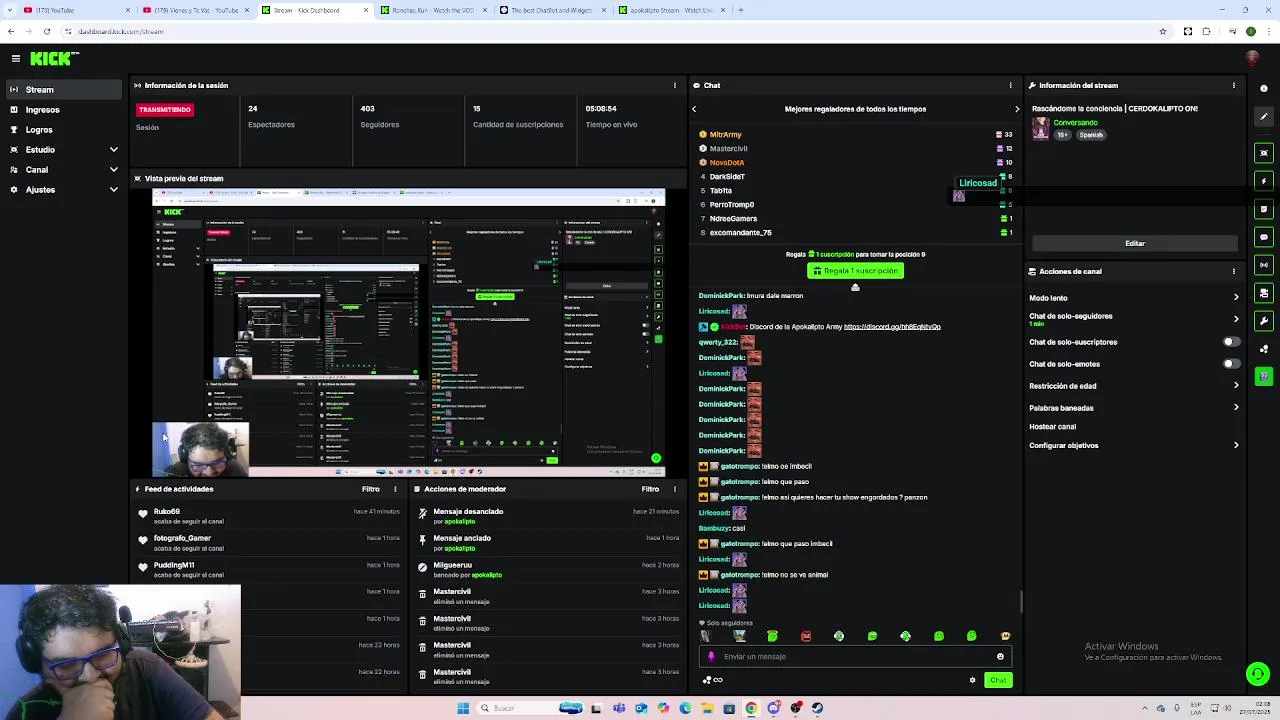
Task: Toggle Chat de solo-suscriptores switch
Action: [1231, 342]
